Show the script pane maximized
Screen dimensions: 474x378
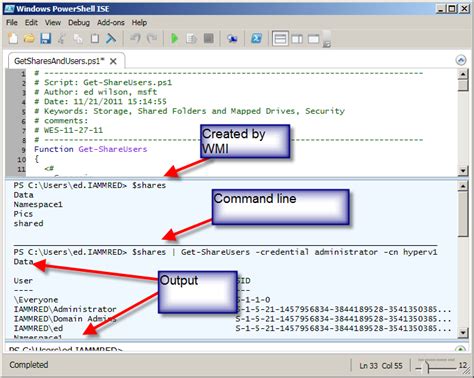pyautogui.click(x=314, y=39)
